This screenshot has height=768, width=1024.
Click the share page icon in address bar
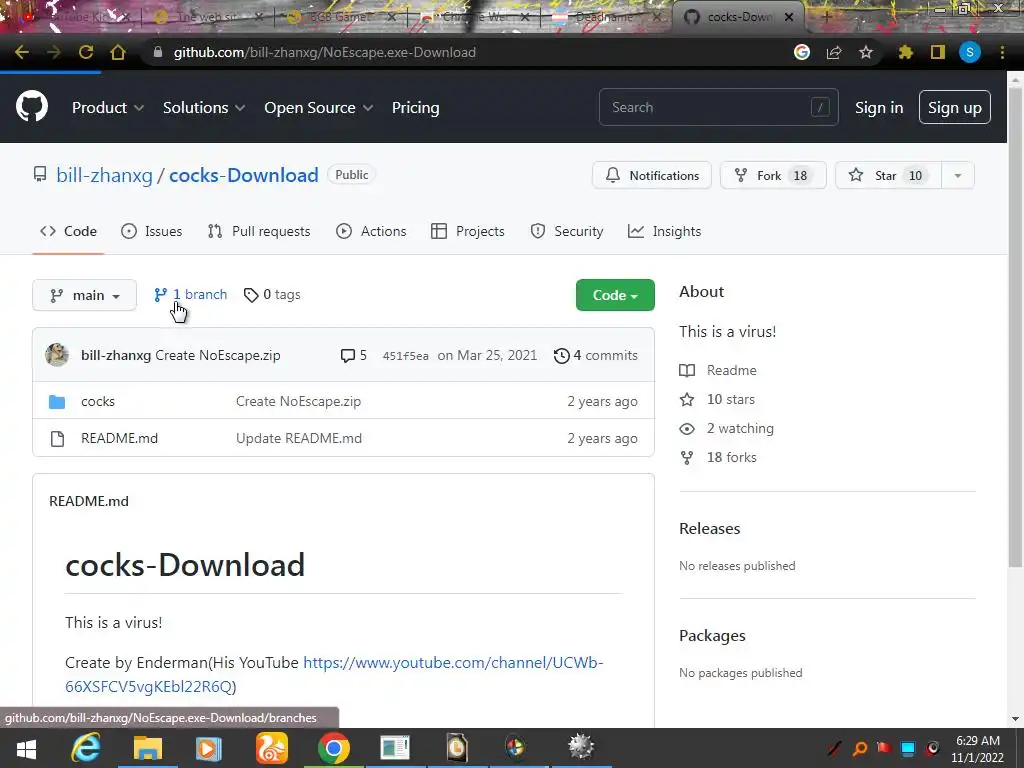pos(834,52)
